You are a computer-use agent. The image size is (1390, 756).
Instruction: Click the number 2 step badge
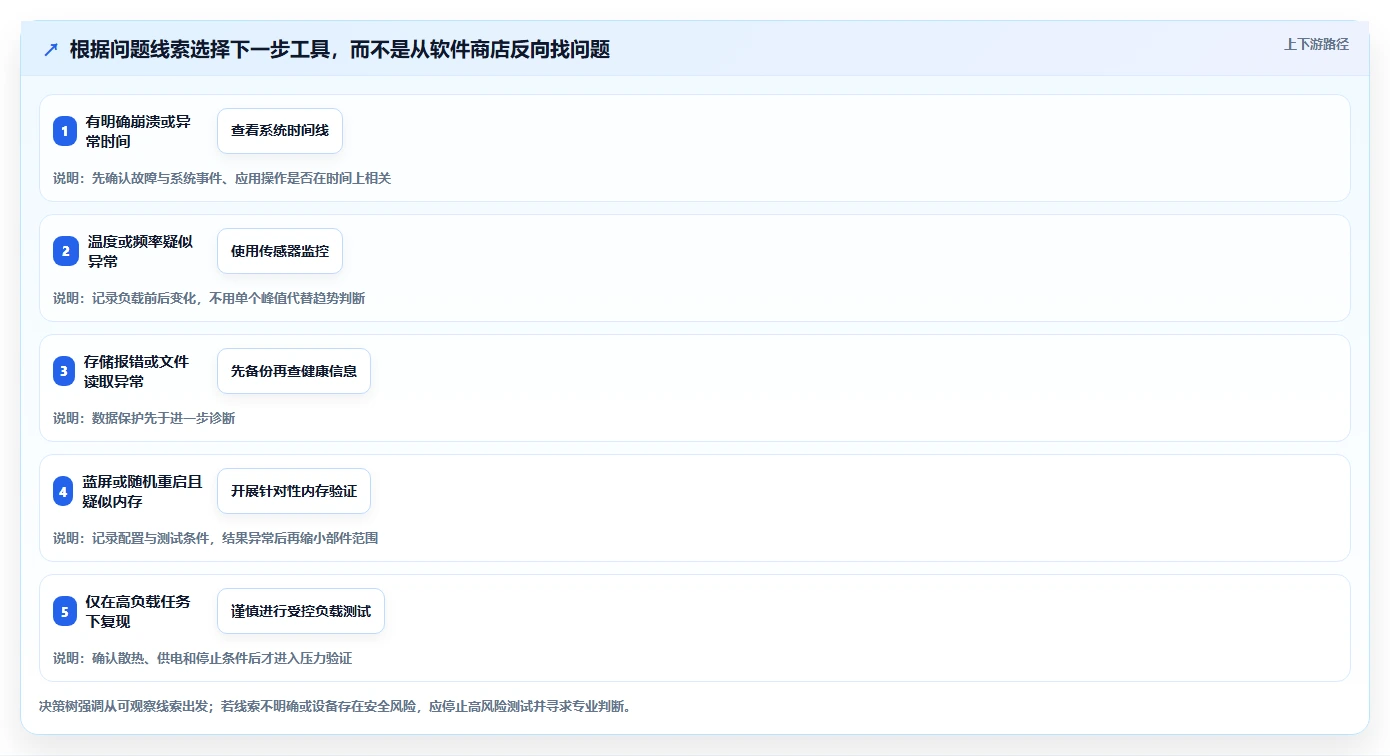65,251
